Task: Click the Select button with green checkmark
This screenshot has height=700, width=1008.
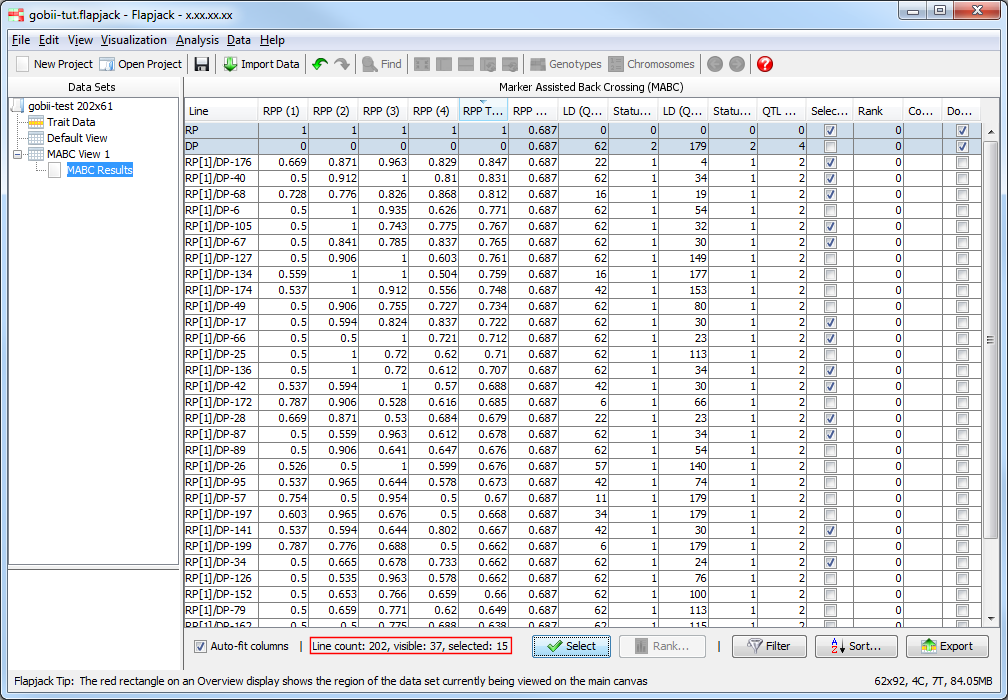Action: [572, 647]
